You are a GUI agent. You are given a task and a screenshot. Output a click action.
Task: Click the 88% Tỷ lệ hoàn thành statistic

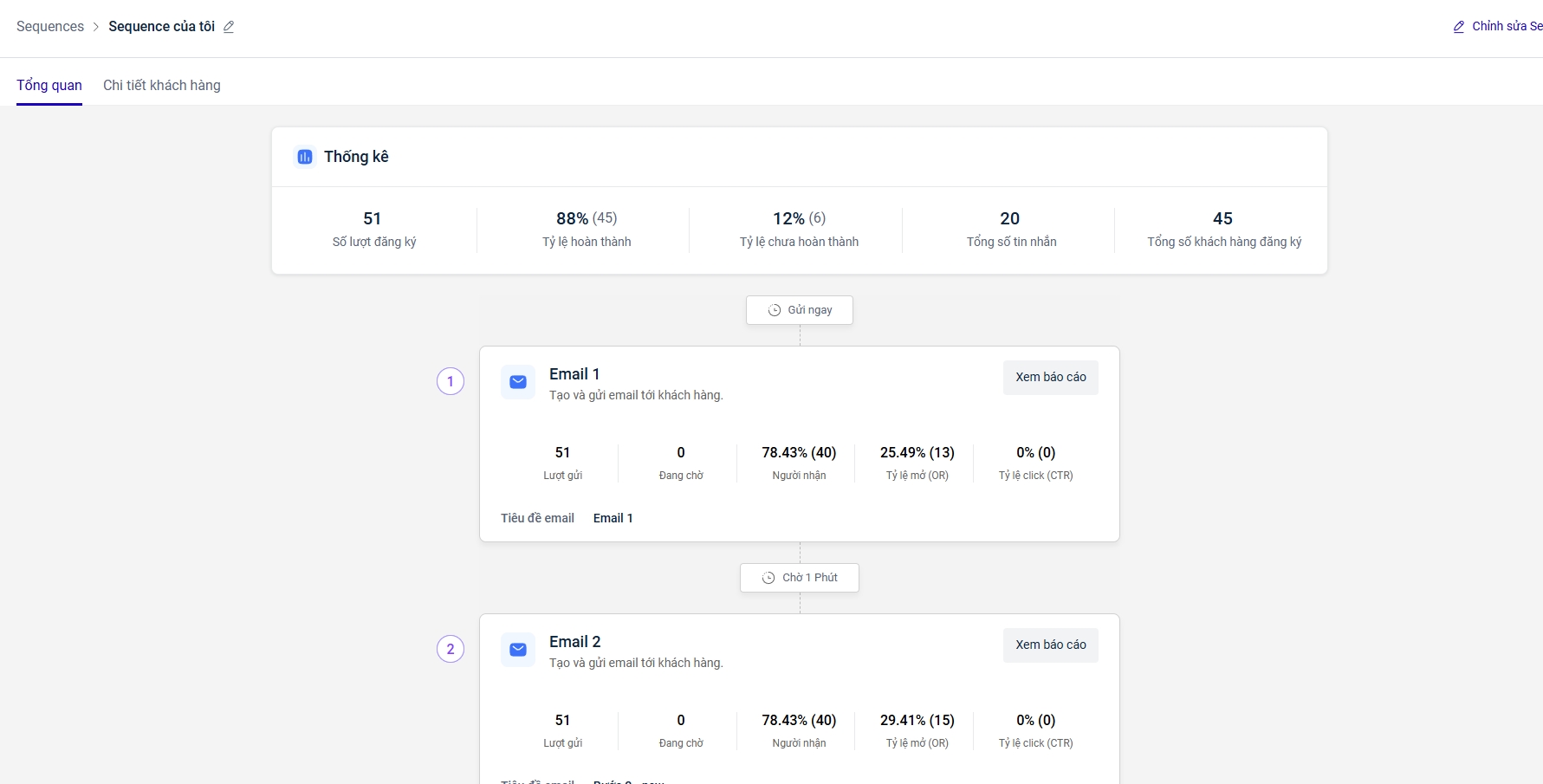(x=587, y=219)
